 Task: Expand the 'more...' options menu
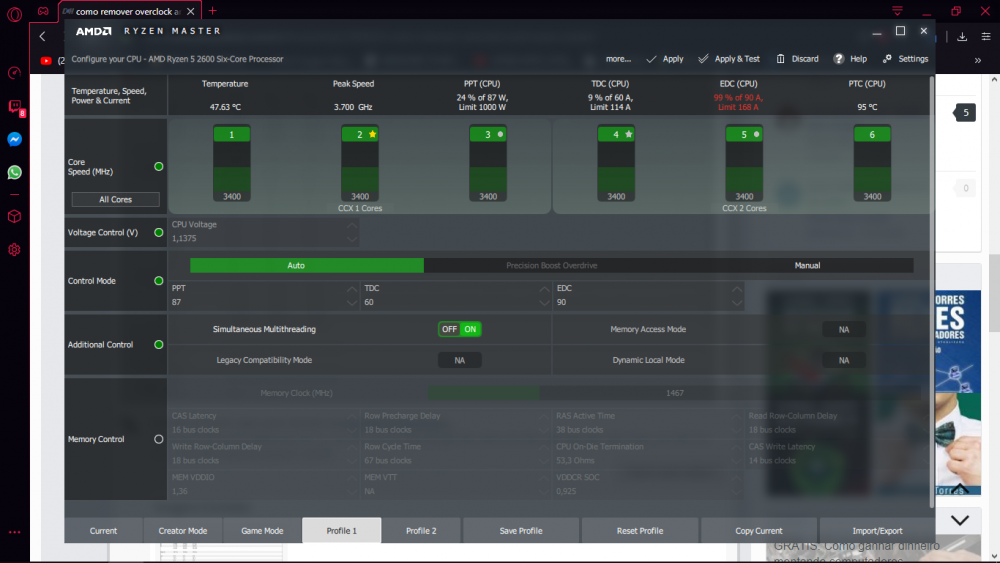click(x=618, y=59)
